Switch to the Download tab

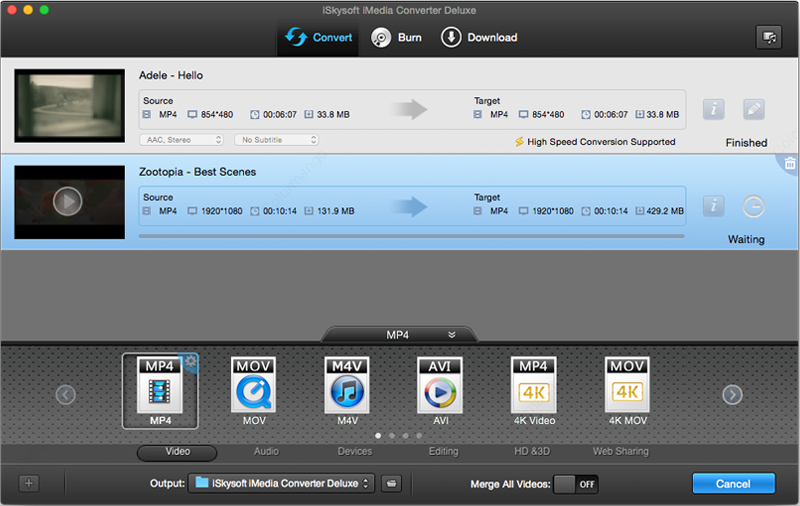(x=479, y=37)
